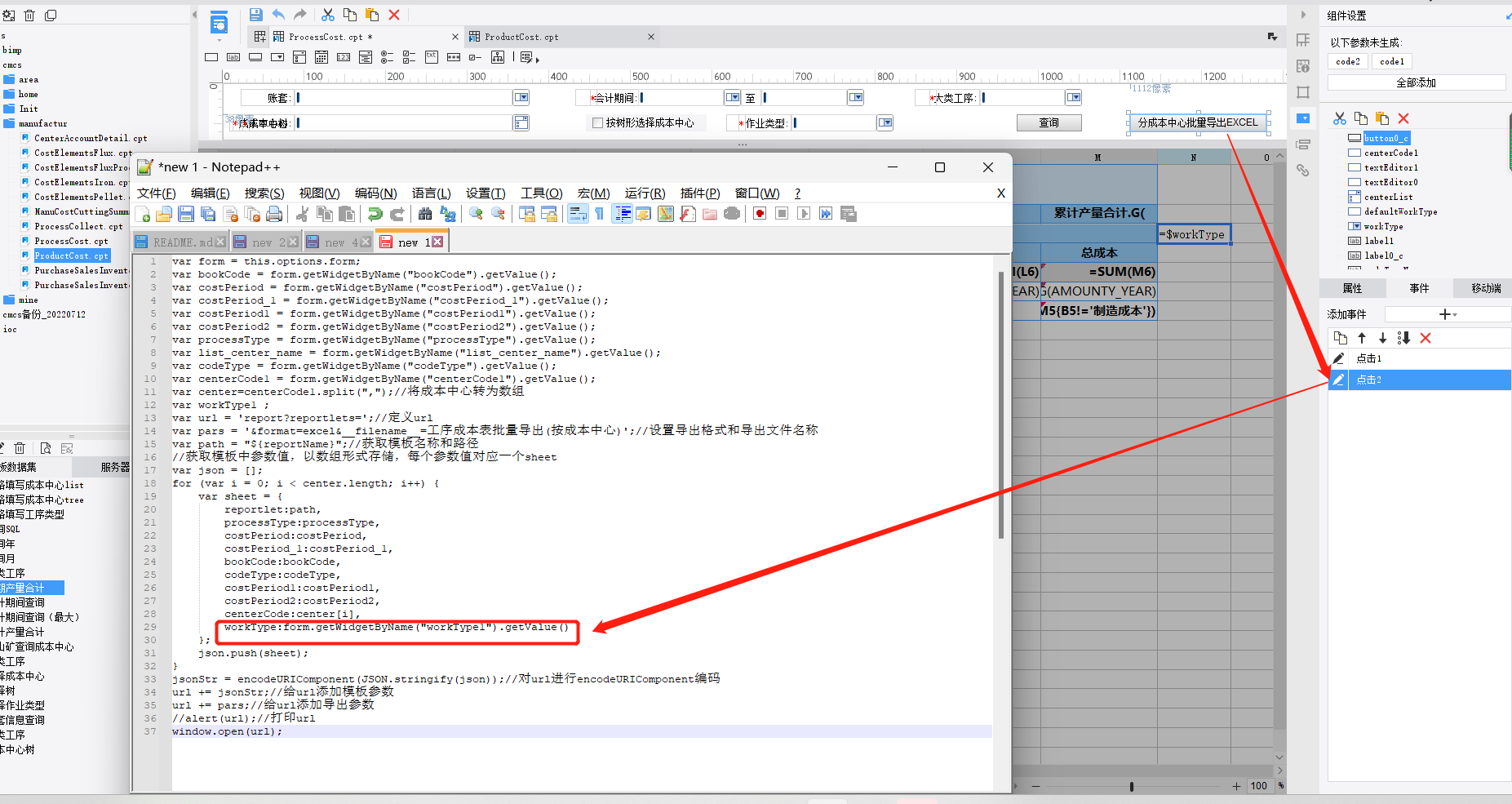Click Notepad++ zoom in icon
Viewport: 1512px width, 804px height.
point(476,214)
